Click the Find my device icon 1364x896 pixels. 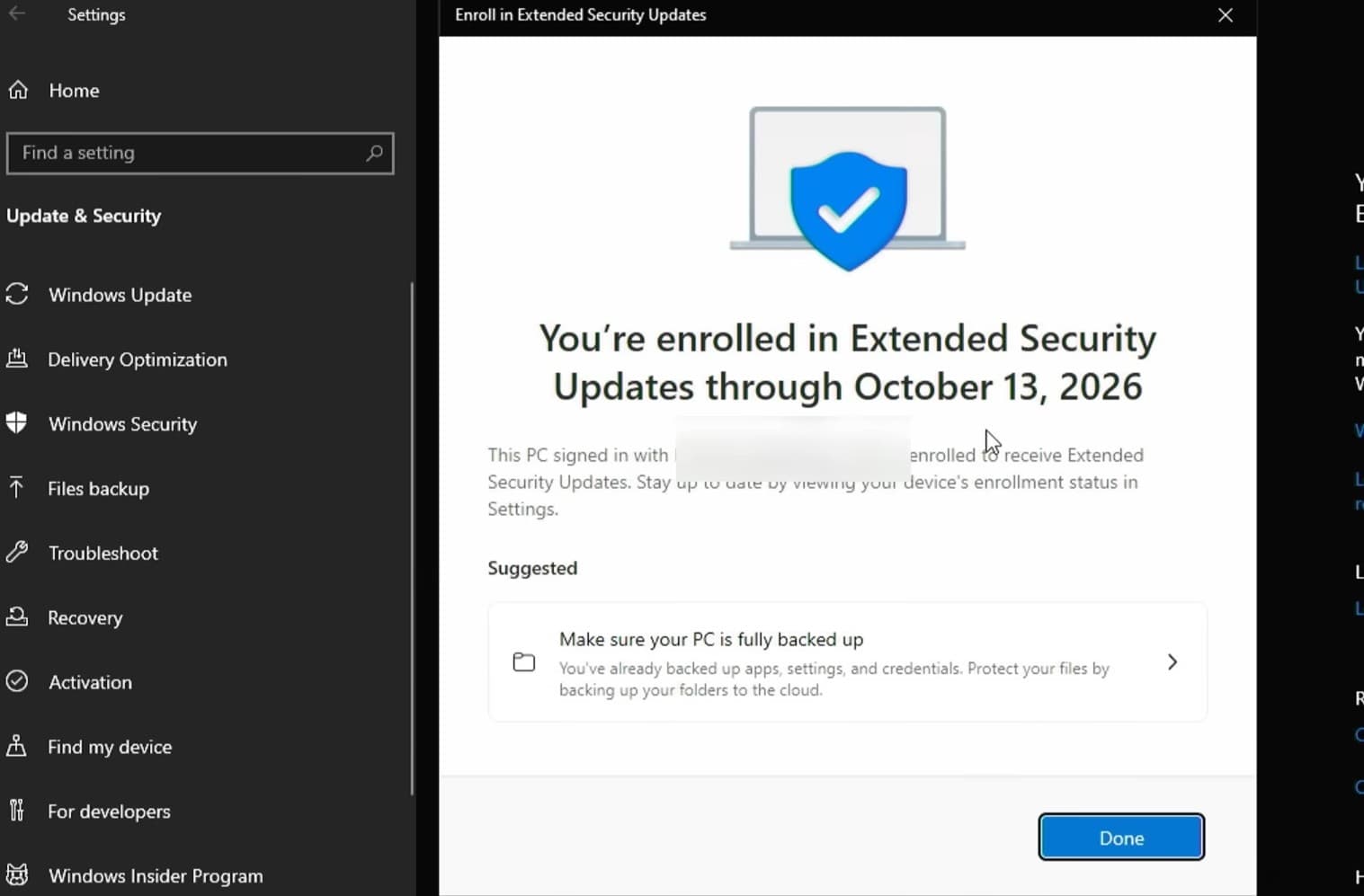coord(18,746)
